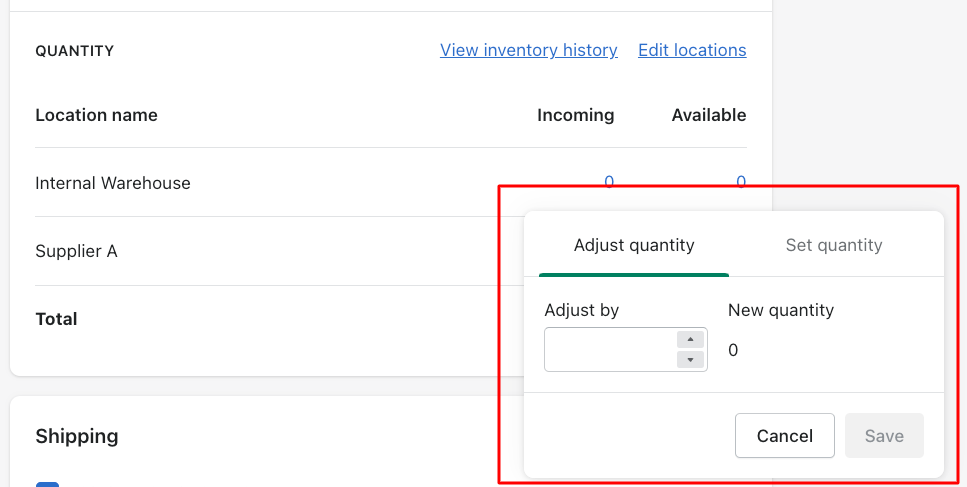Viewport: 967px width, 487px height.
Task: Select the New quantity value 0
Action: tap(733, 350)
